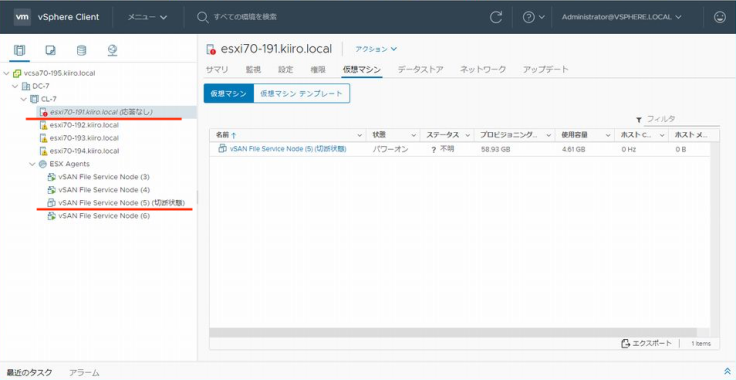This screenshot has width=736, height=380.
Task: Select esxi70-191.kiiro.local in the tree
Action: point(101,112)
